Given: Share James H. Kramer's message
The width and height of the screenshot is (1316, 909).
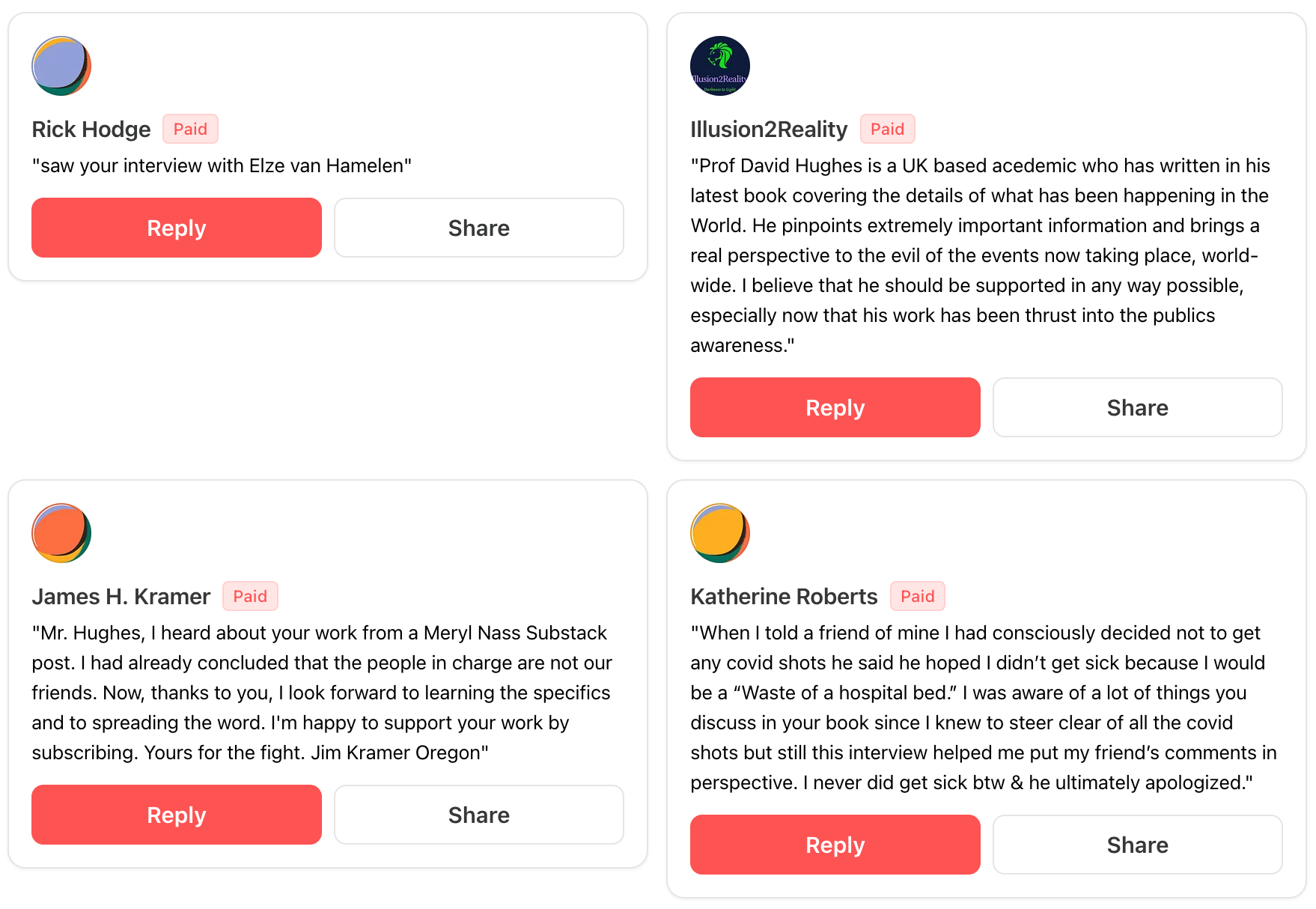Looking at the screenshot, I should pyautogui.click(x=478, y=815).
